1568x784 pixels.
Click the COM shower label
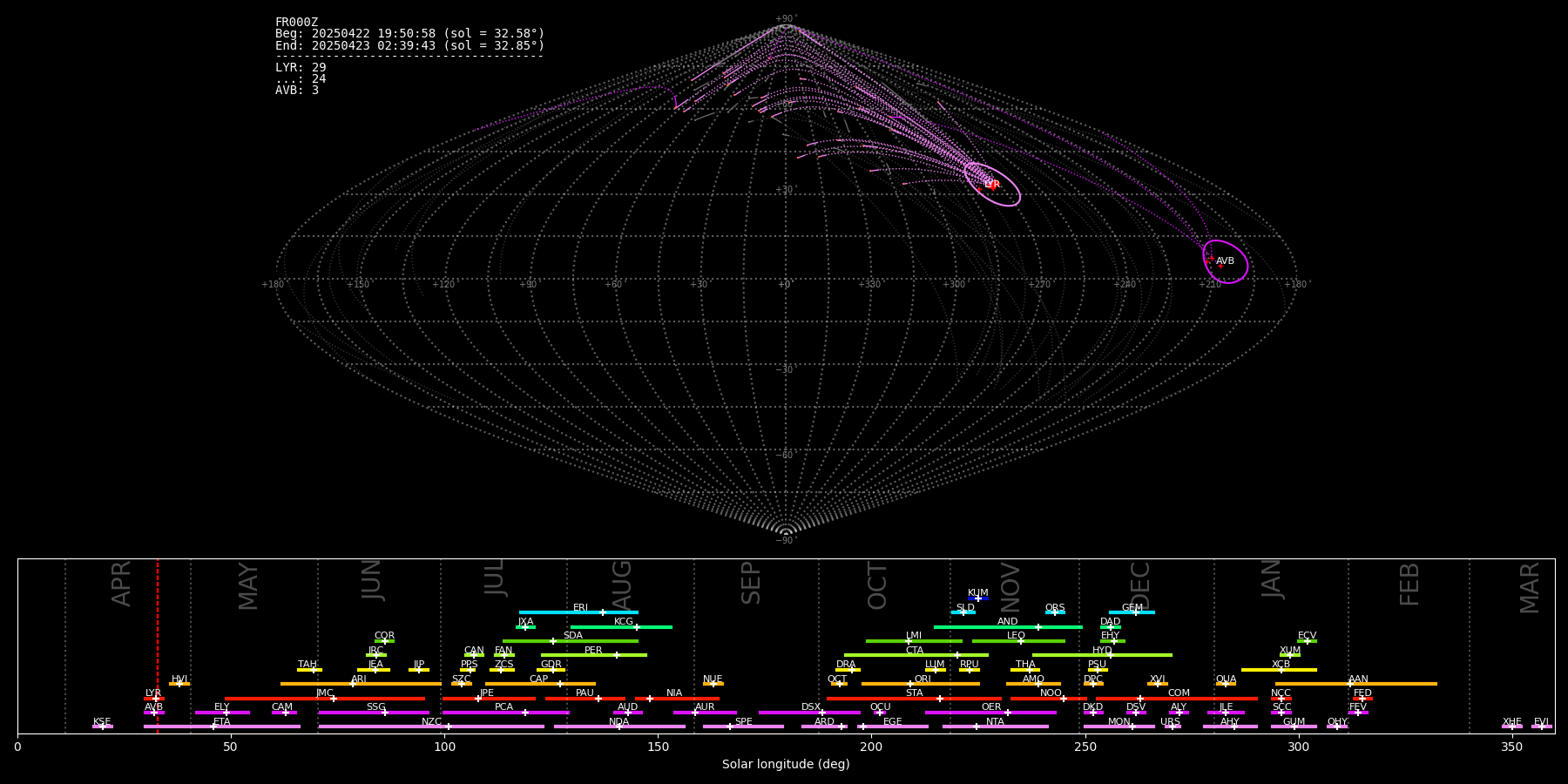[1179, 693]
